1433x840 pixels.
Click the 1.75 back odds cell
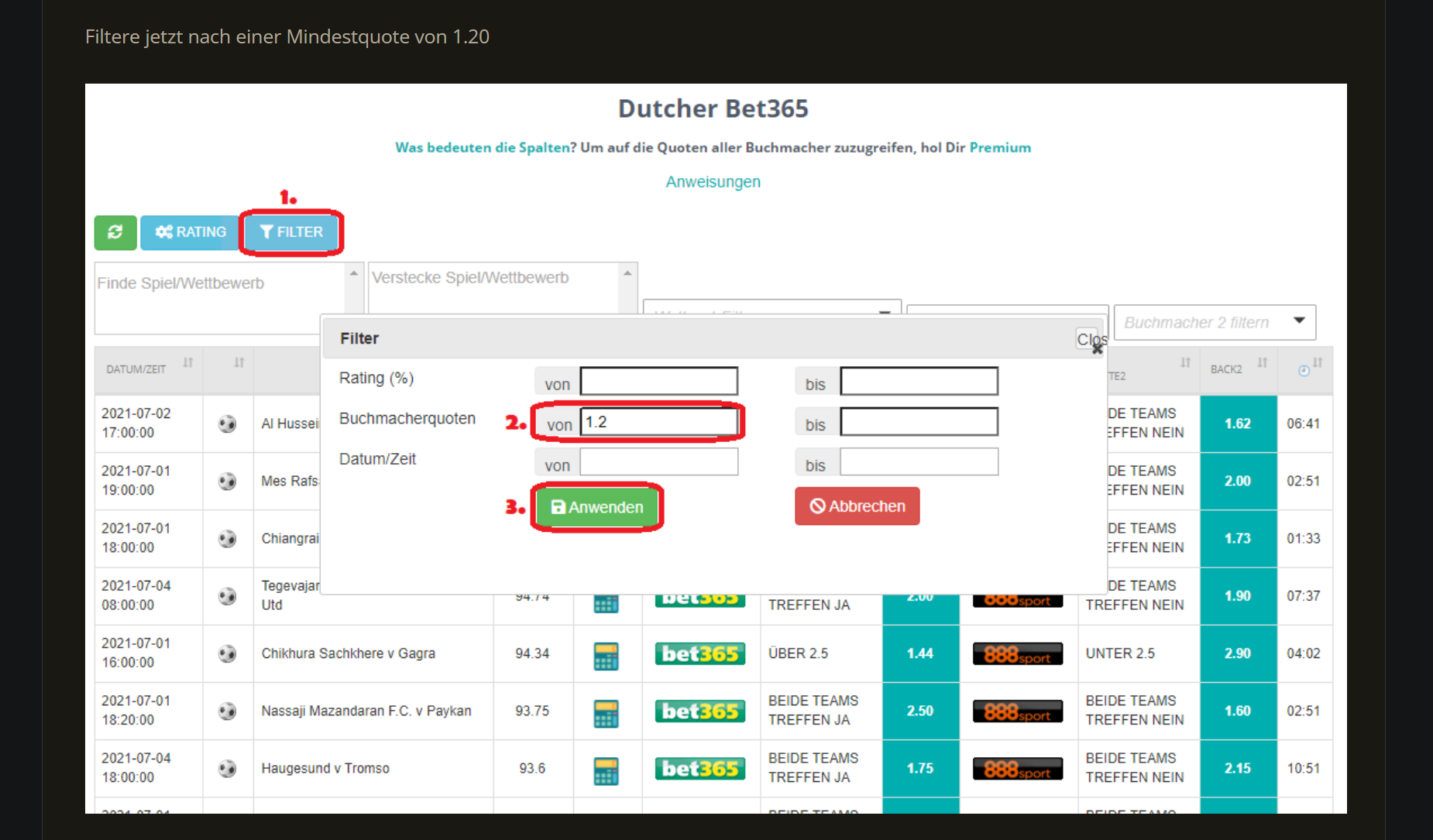click(x=920, y=769)
